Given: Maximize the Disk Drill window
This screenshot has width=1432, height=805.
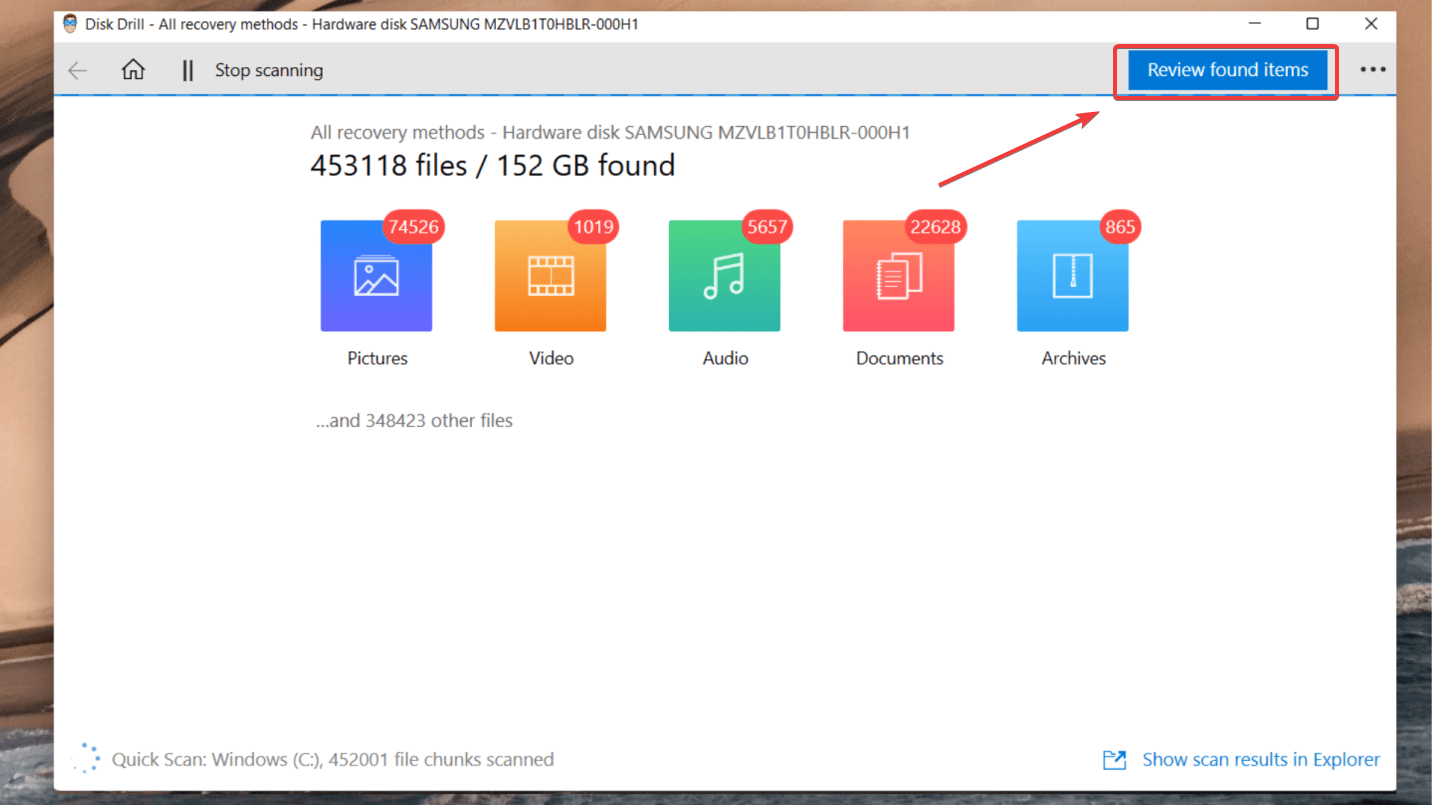Looking at the screenshot, I should (x=1313, y=23).
